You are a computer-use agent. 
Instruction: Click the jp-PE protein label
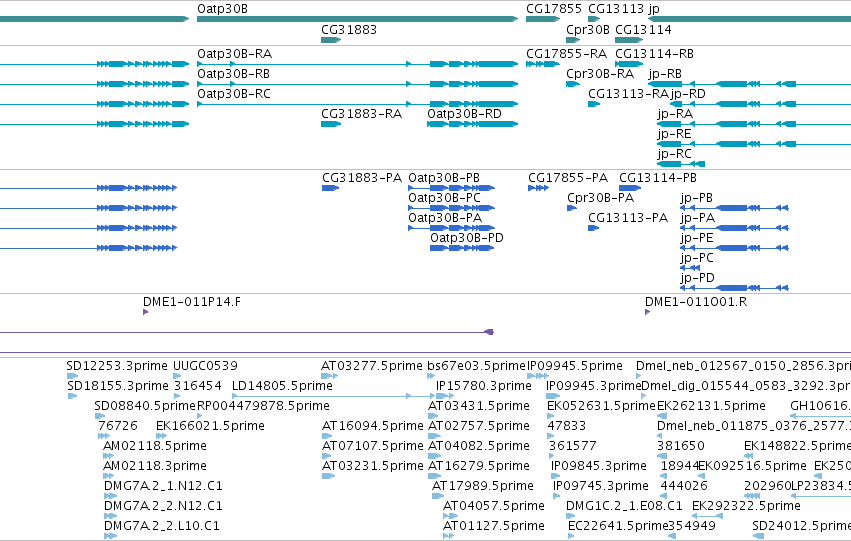[697, 238]
